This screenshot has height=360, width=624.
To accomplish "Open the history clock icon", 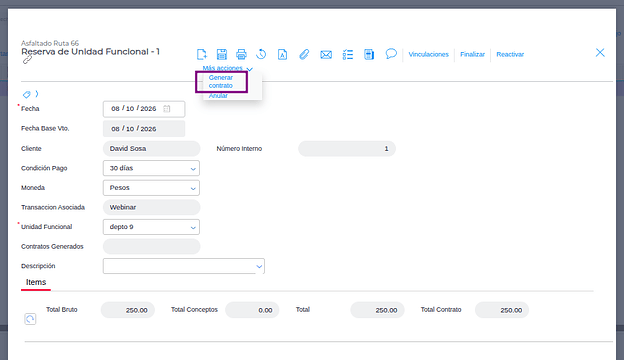I will [x=261, y=54].
